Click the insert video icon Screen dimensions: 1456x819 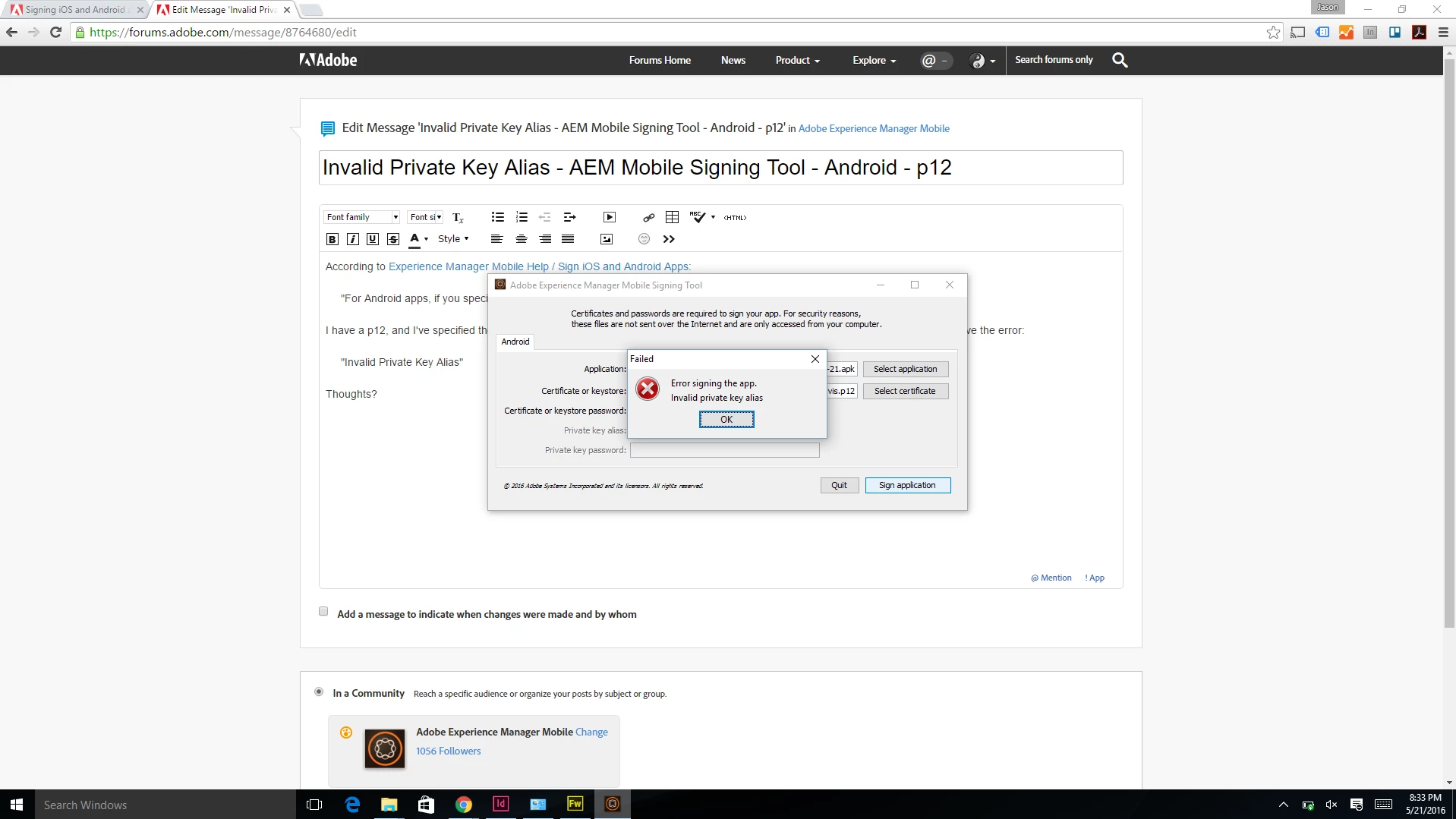610,217
